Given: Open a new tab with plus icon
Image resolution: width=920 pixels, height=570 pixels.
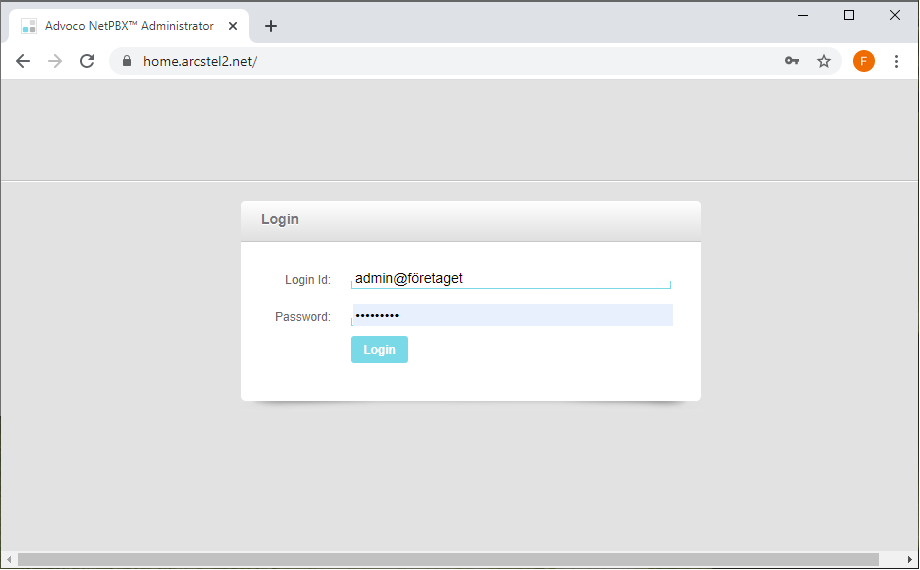Looking at the screenshot, I should pyautogui.click(x=270, y=26).
